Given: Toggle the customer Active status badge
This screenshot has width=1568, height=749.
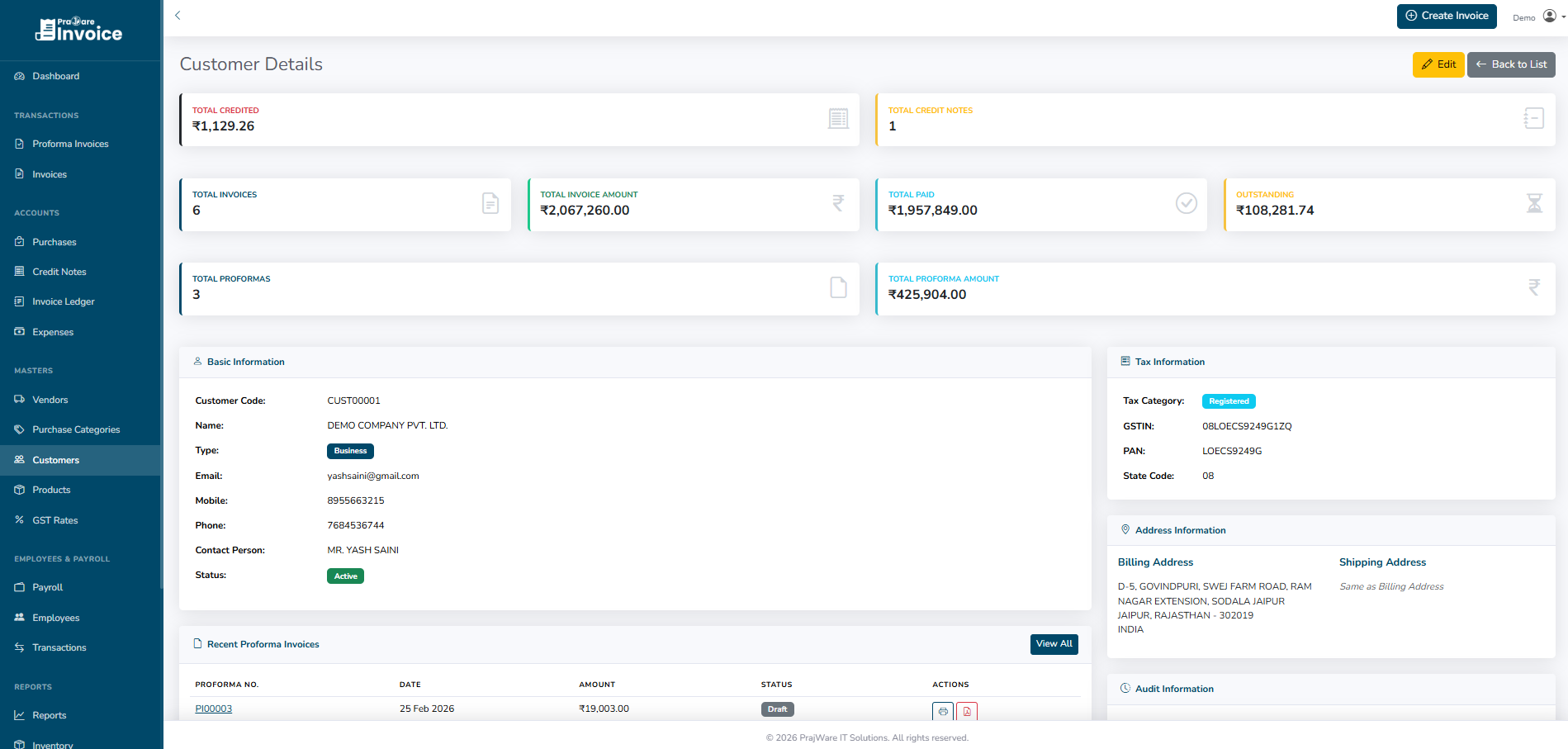Looking at the screenshot, I should point(345,576).
